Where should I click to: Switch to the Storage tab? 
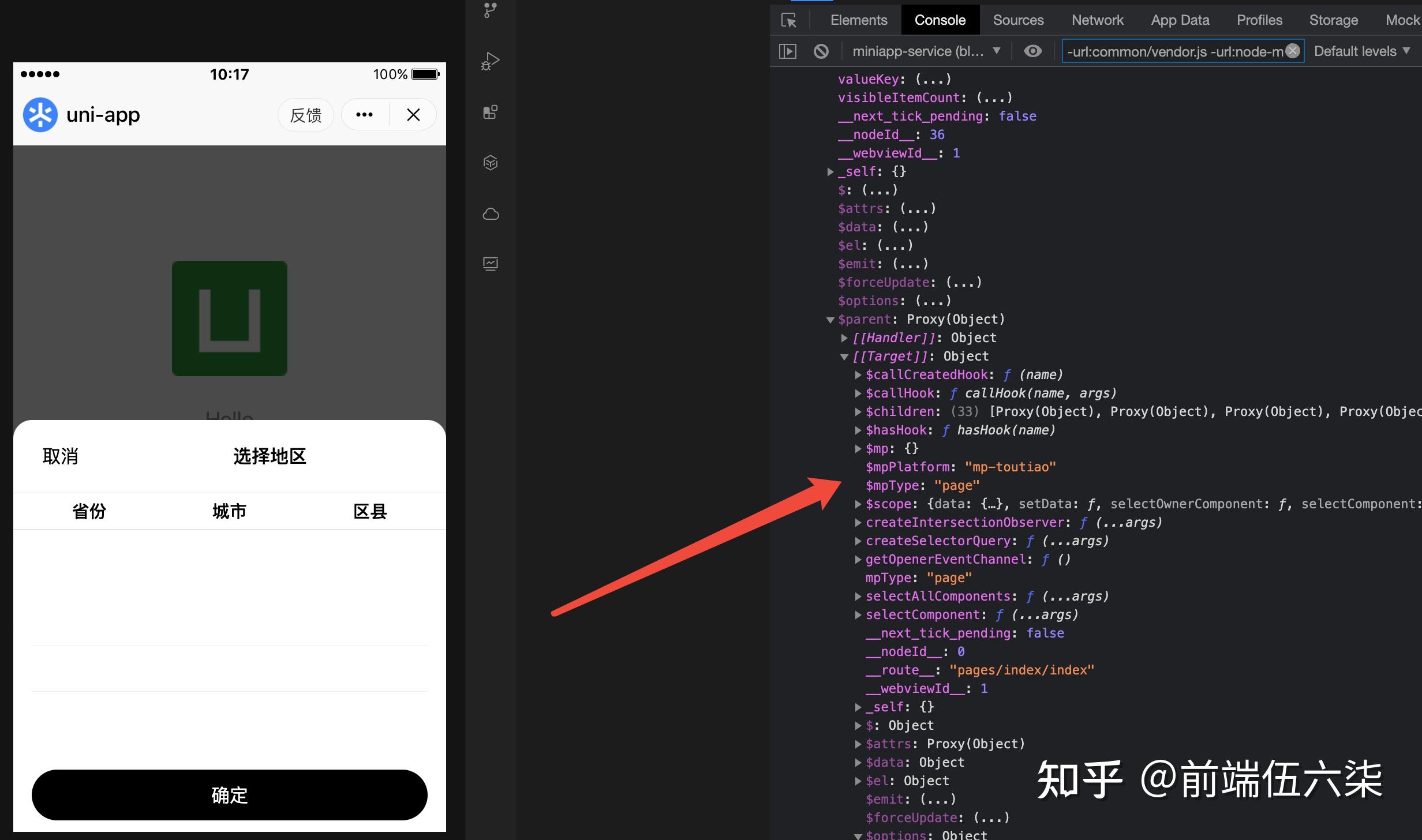tap(1334, 20)
